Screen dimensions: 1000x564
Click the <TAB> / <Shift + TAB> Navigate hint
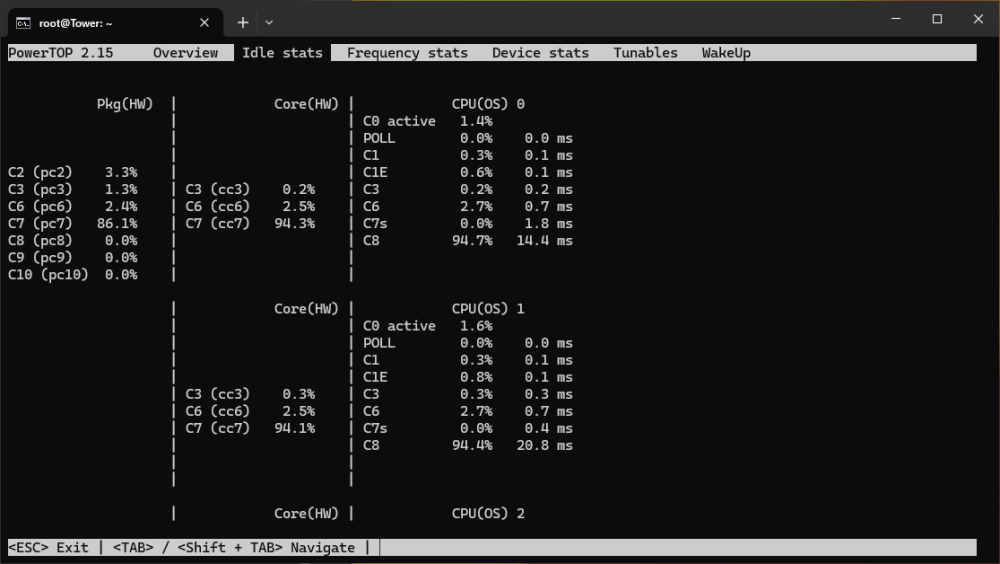[x=233, y=547]
